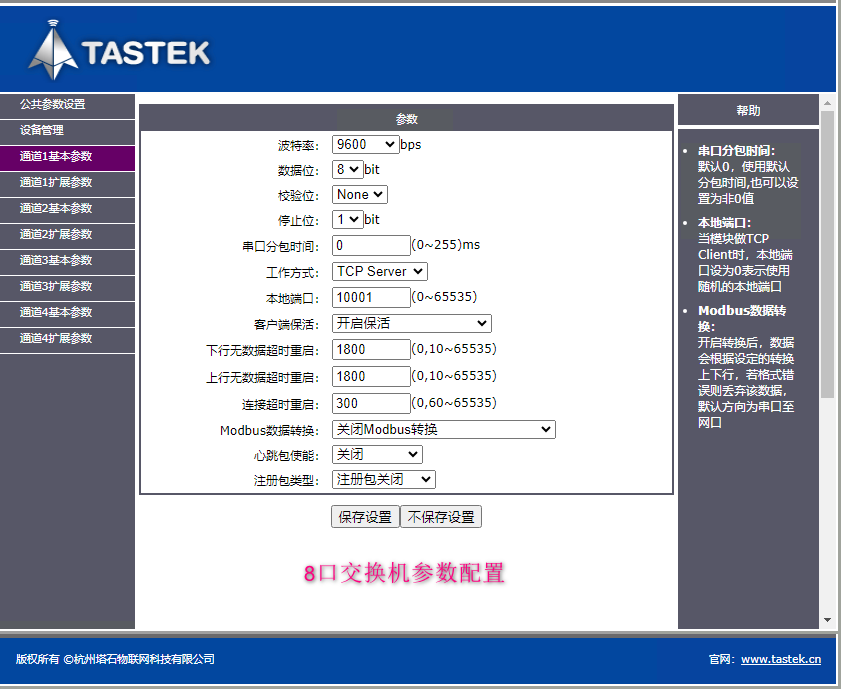Click the help panel scrollbar up arrow
The width and height of the screenshot is (841, 689).
(x=827, y=103)
